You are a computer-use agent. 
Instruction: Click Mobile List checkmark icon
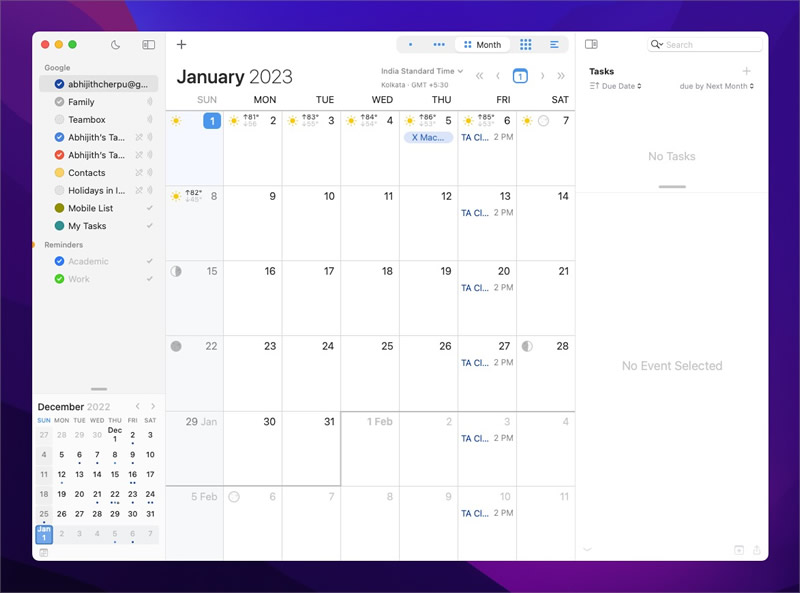(149, 208)
